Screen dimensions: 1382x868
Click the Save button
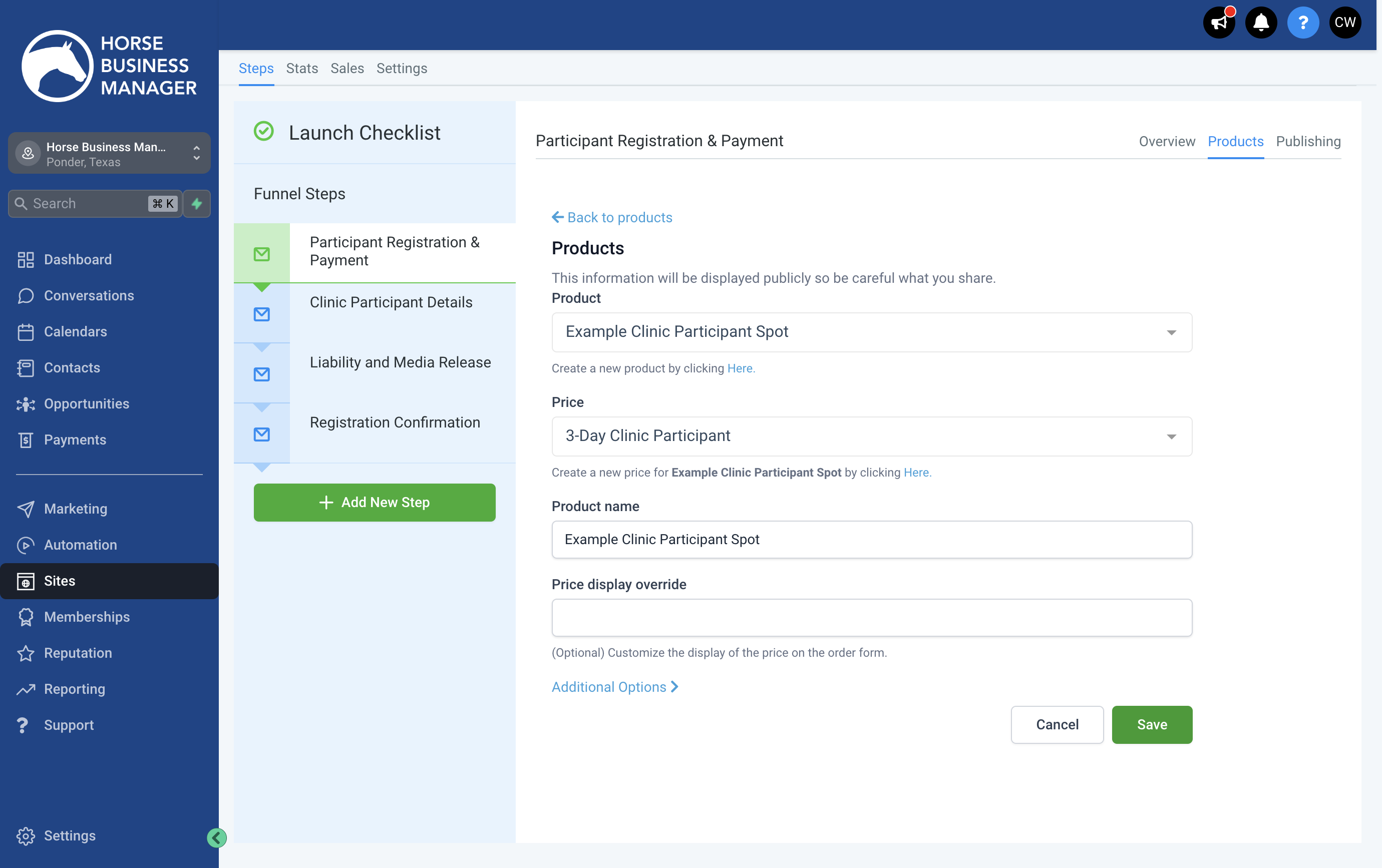(x=1152, y=724)
